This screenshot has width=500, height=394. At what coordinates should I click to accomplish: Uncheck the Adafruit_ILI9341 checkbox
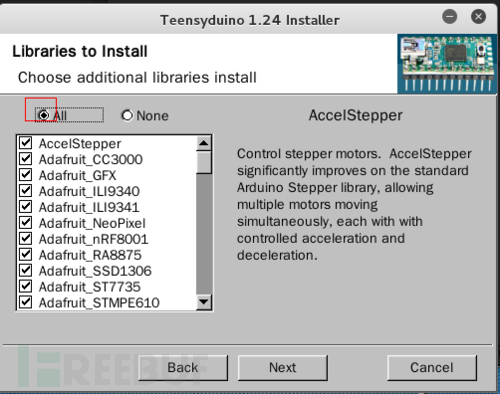[x=26, y=207]
